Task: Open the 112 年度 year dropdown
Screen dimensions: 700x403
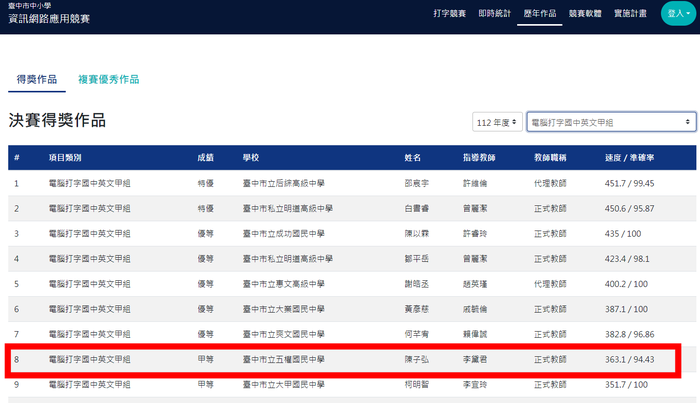Action: coord(497,122)
